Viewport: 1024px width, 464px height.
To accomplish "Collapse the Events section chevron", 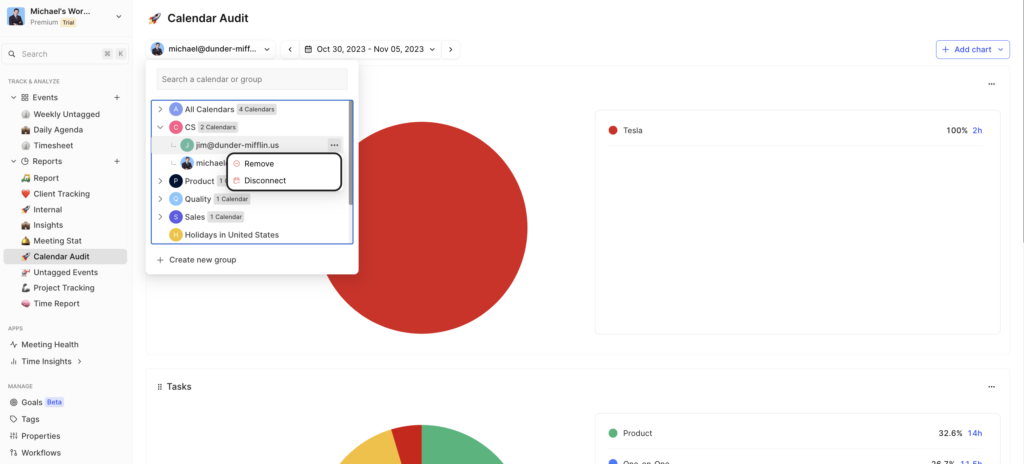I will (x=13, y=97).
